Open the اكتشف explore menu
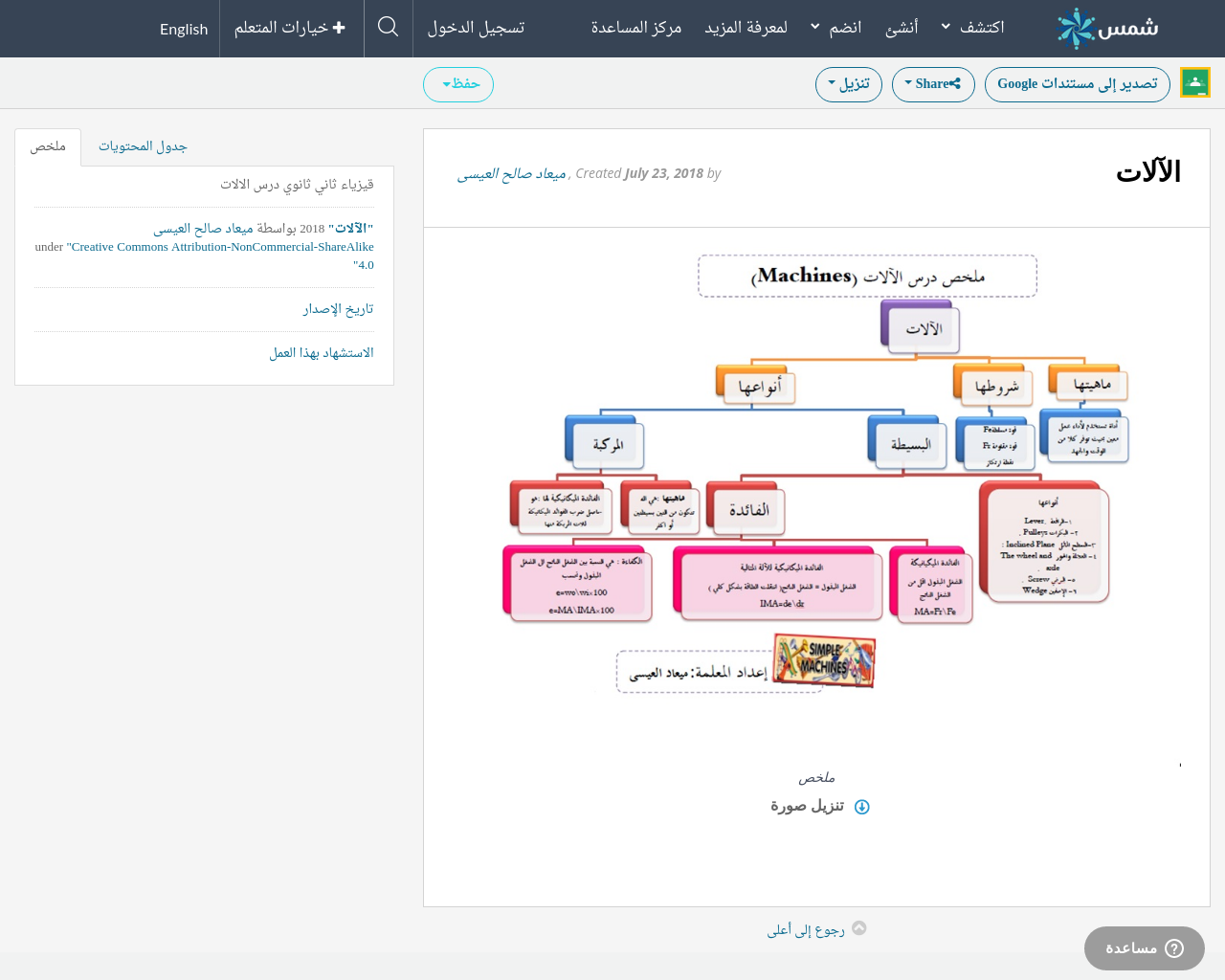Viewport: 1225px width, 980px height. (972, 28)
